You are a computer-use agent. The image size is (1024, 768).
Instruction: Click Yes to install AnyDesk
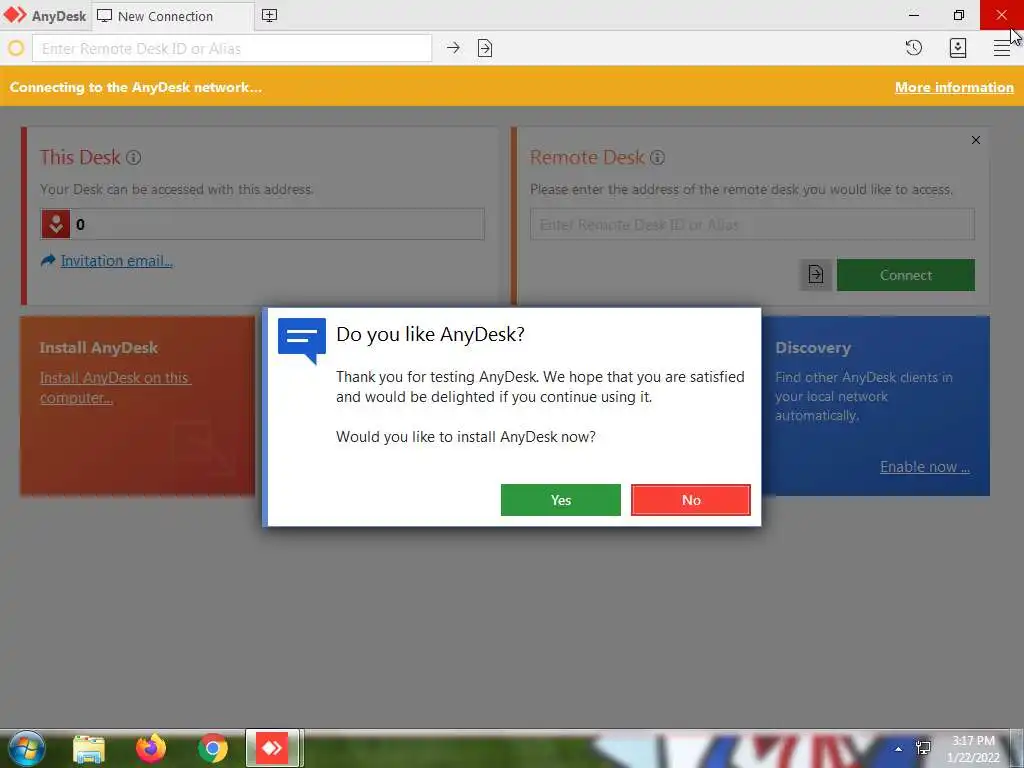pyautogui.click(x=560, y=500)
